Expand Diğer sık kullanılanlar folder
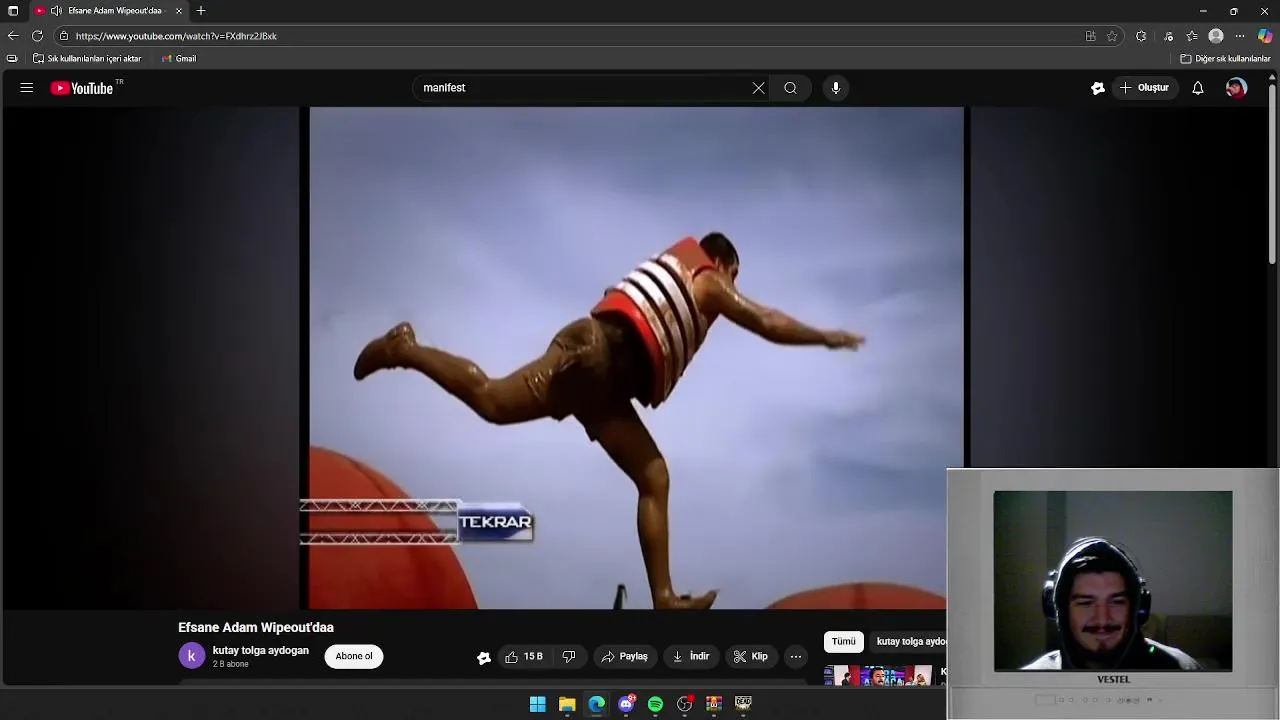This screenshot has height=720, width=1280. click(x=1225, y=59)
